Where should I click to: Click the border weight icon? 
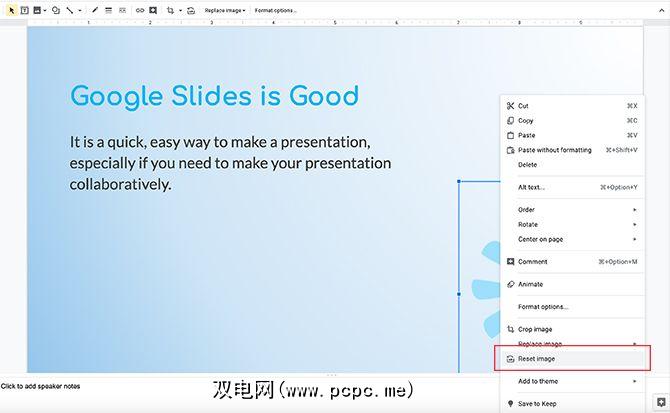click(108, 10)
